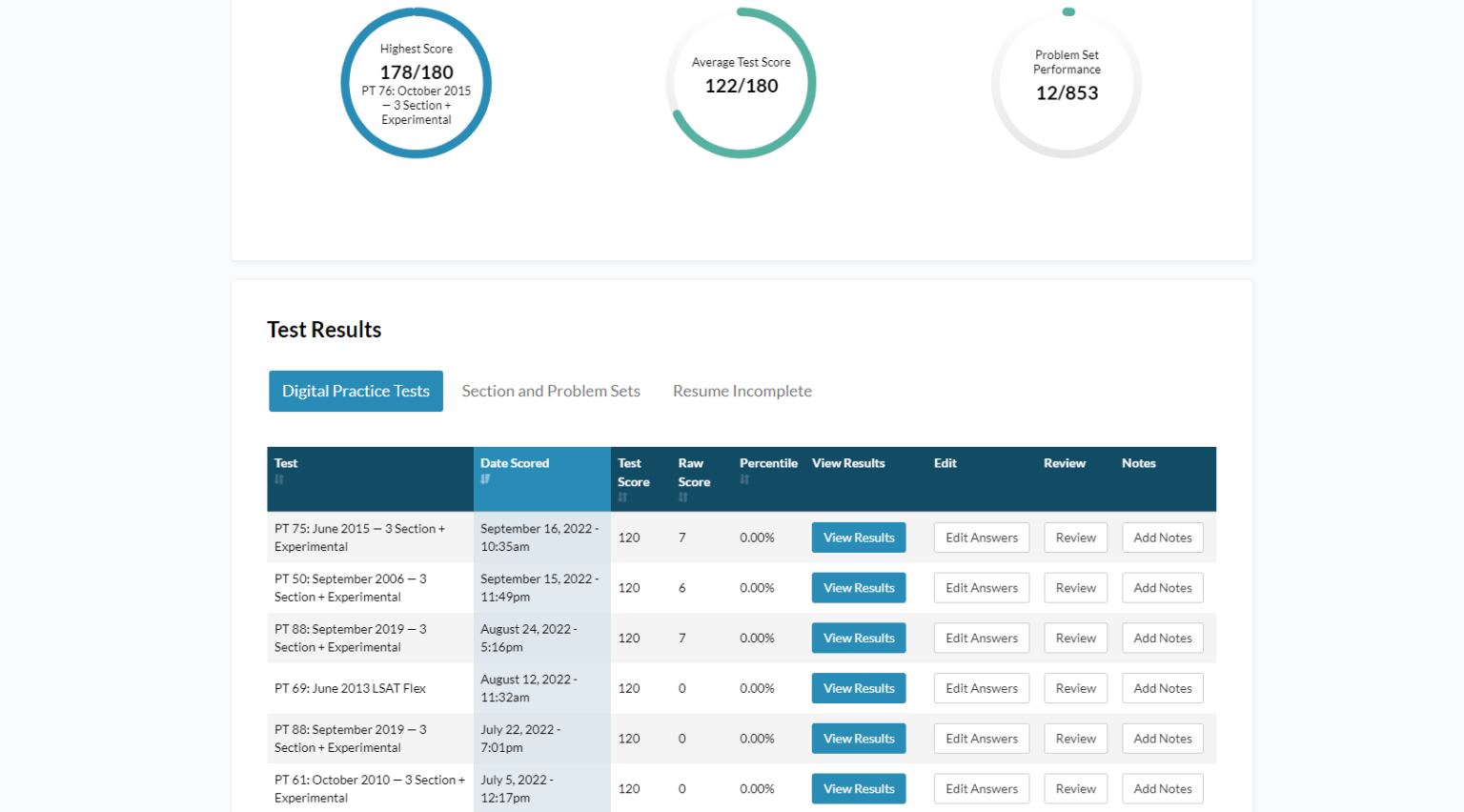Sort by the Percentile column sort icon
This screenshot has width=1464, height=812.
tap(743, 479)
